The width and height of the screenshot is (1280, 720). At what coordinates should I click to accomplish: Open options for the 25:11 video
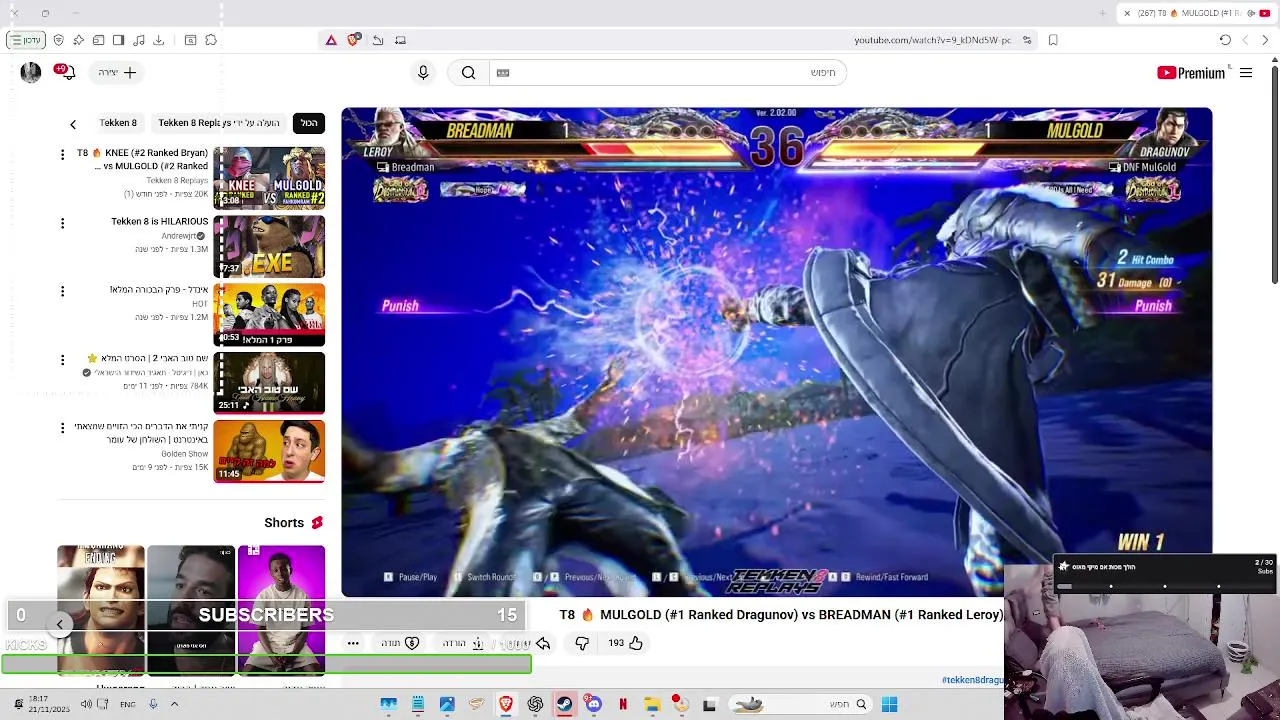62,359
